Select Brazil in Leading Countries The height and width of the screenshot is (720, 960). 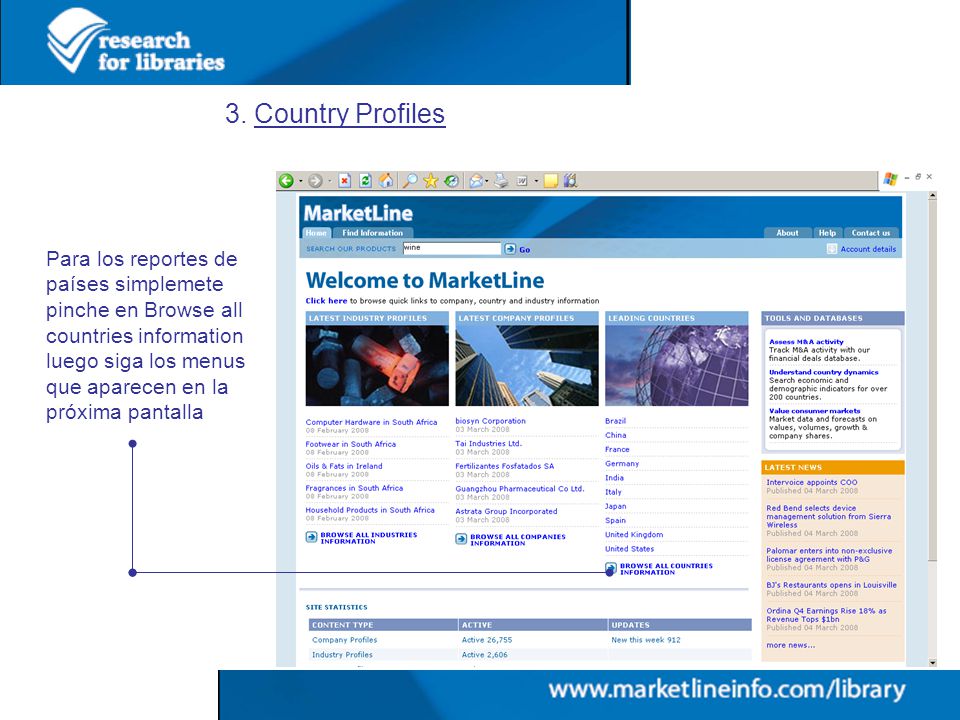[x=615, y=421]
